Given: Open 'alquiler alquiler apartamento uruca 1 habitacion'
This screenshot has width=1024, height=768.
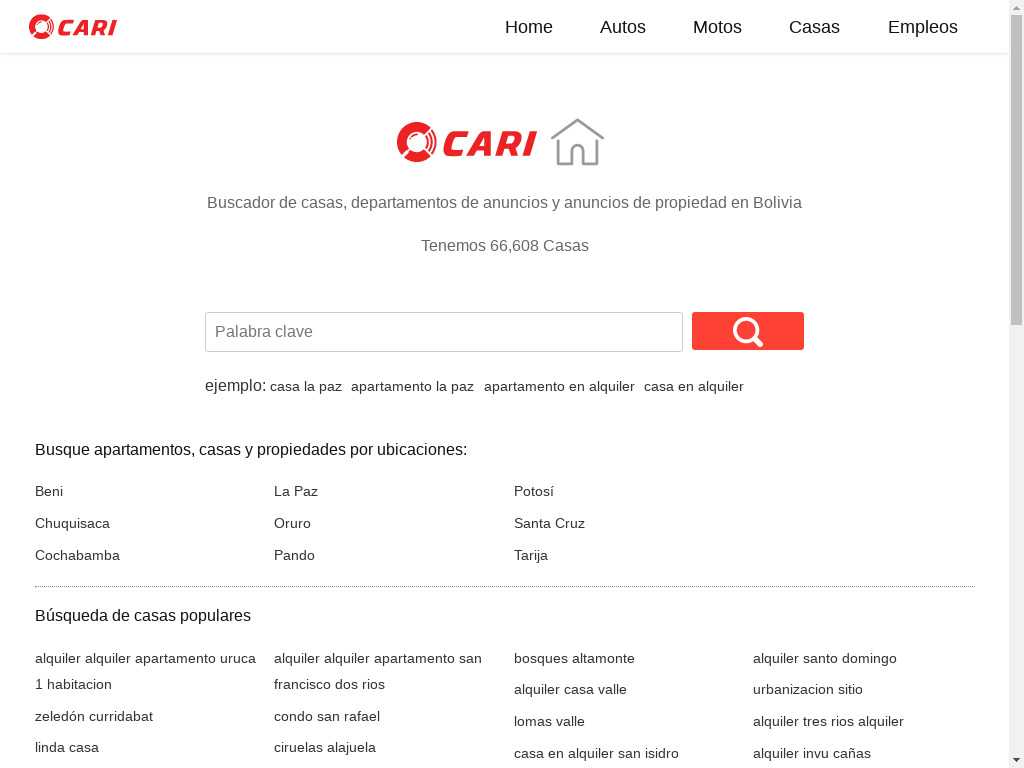Looking at the screenshot, I should pyautogui.click(x=145, y=671).
